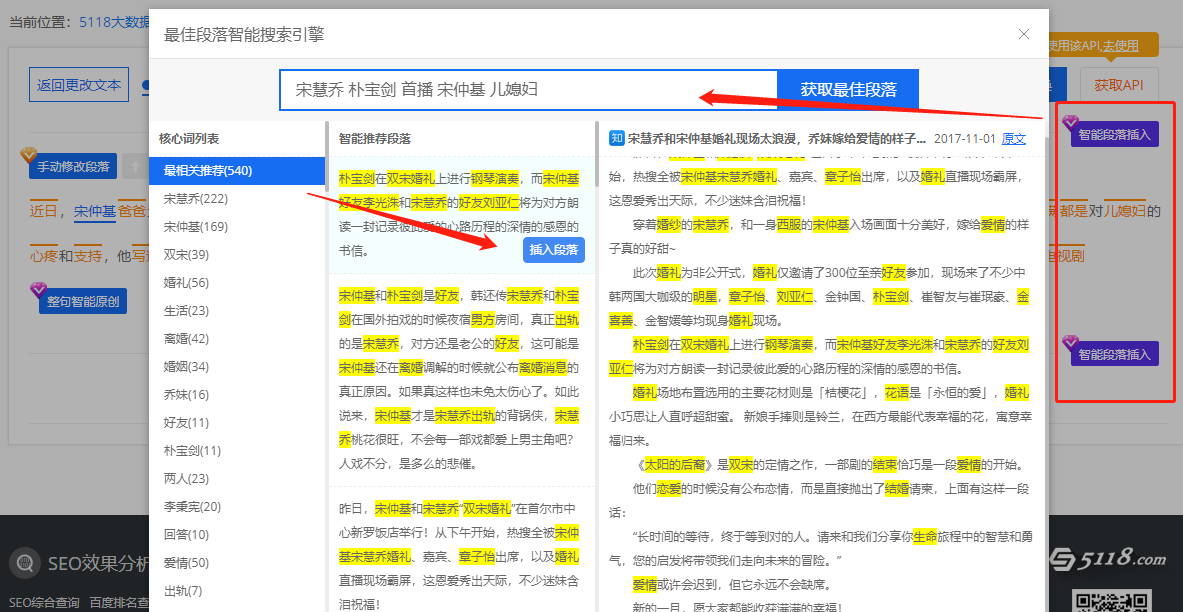Select keyword 宋慧乔(222)

point(195,198)
